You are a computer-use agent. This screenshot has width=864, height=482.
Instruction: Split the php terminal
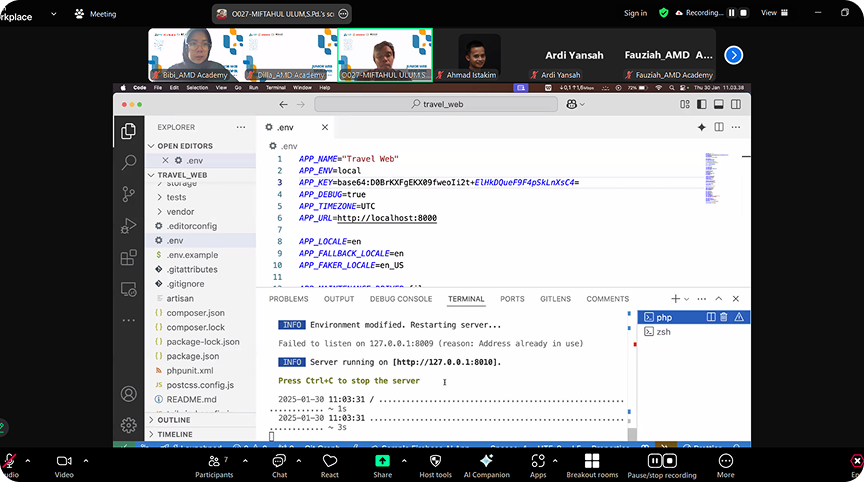click(711, 317)
